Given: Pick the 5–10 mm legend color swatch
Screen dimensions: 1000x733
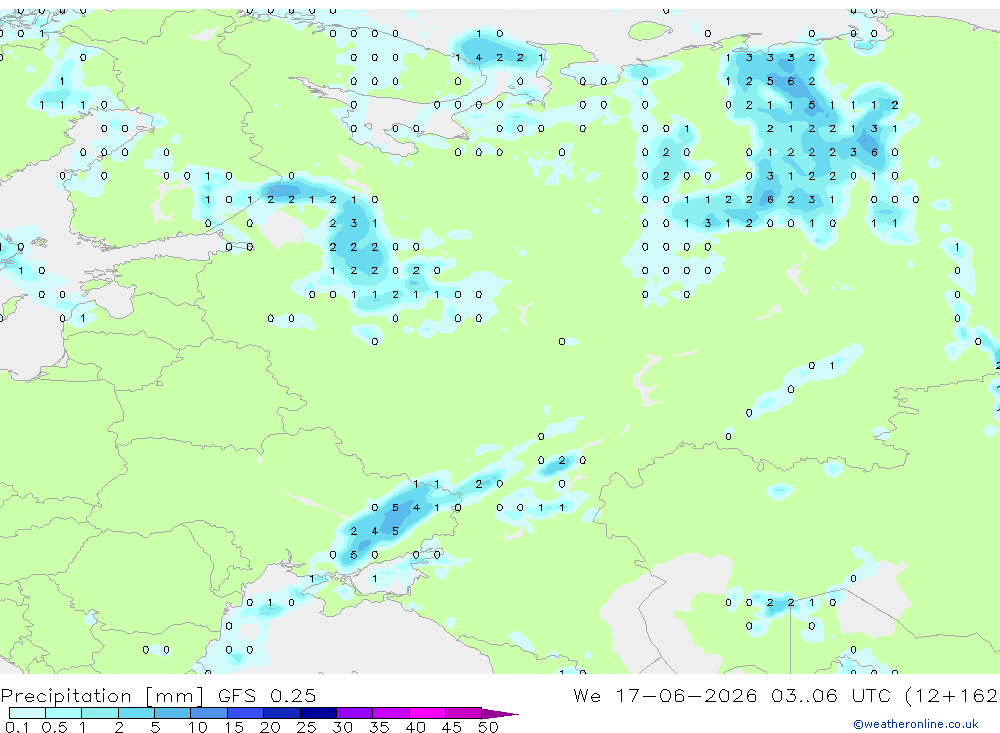Looking at the screenshot, I should pos(172,713).
